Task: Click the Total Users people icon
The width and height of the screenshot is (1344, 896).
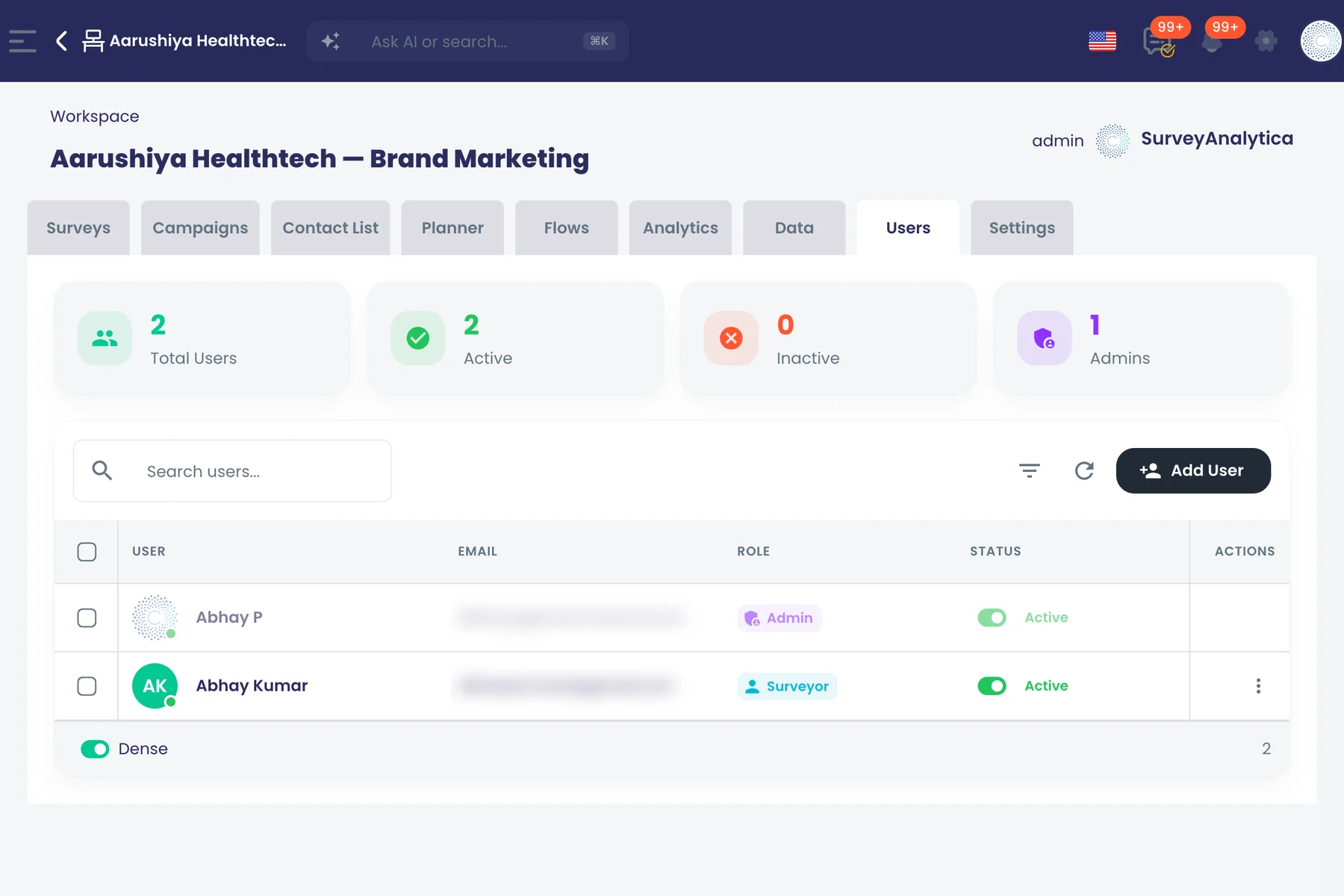Action: 105,338
